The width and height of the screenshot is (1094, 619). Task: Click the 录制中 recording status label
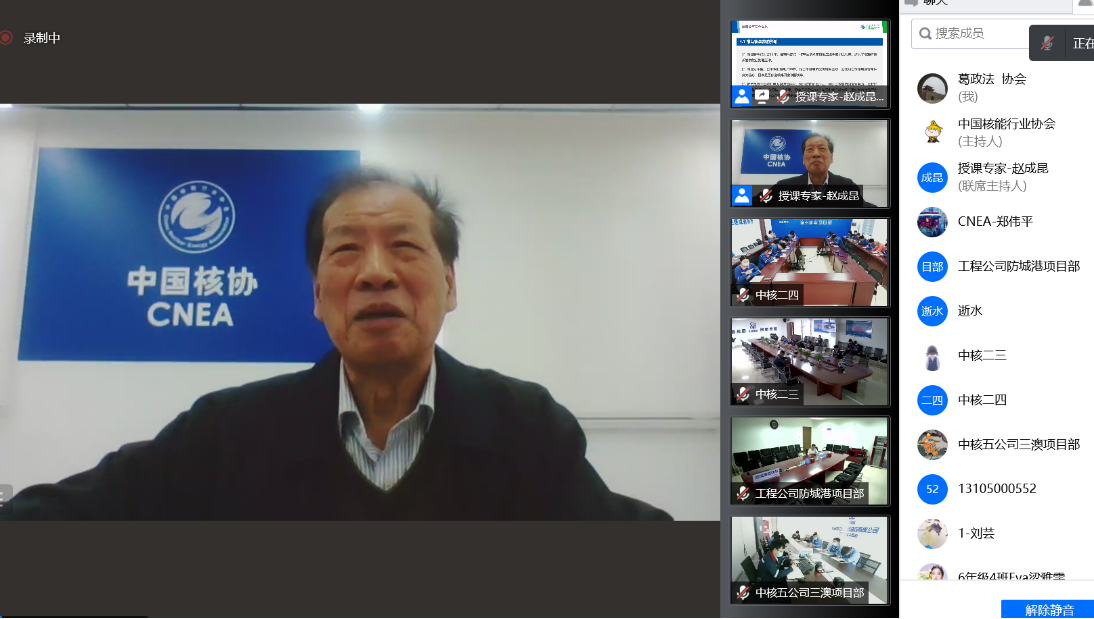42,38
